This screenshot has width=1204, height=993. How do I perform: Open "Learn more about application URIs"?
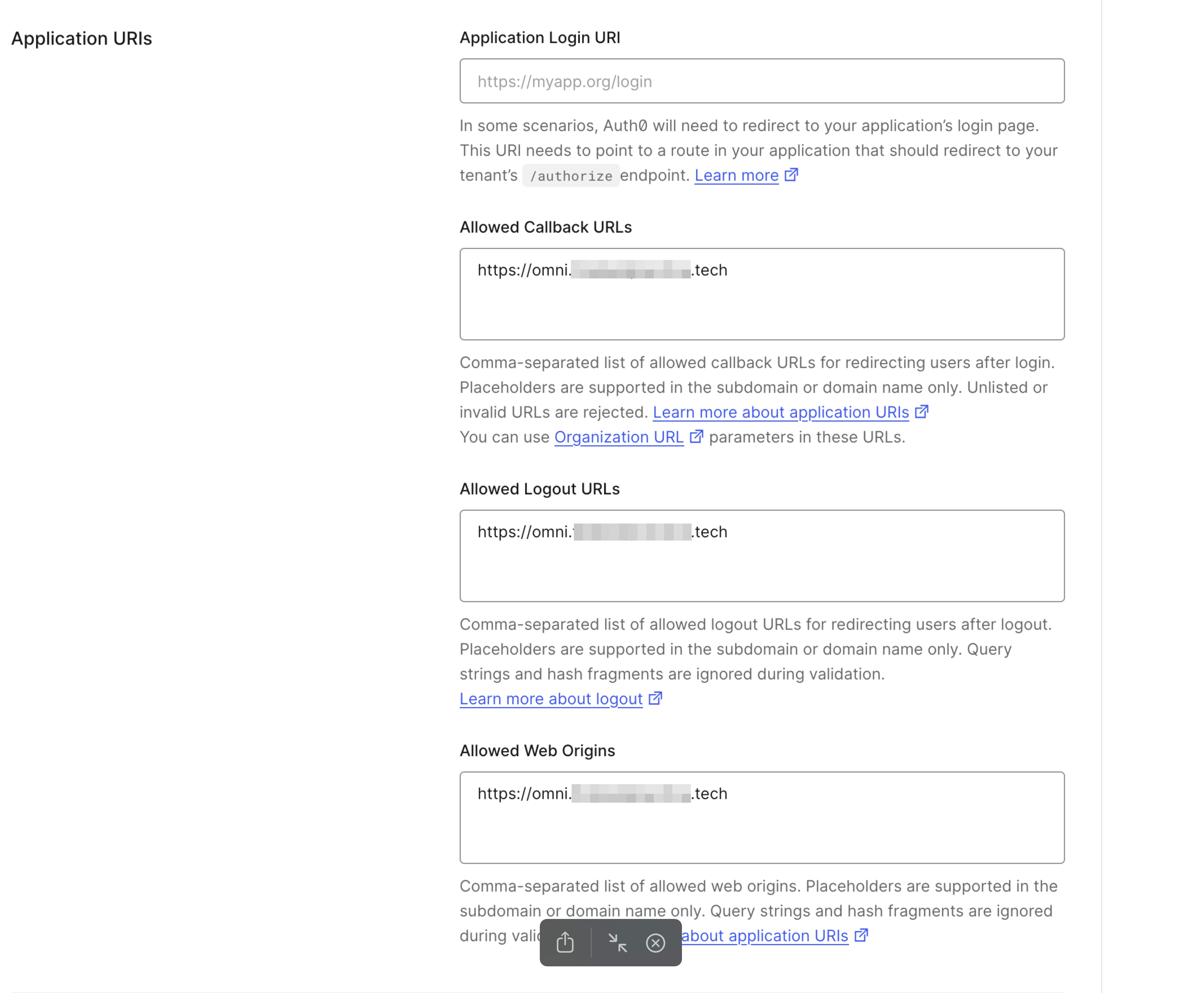(x=781, y=412)
